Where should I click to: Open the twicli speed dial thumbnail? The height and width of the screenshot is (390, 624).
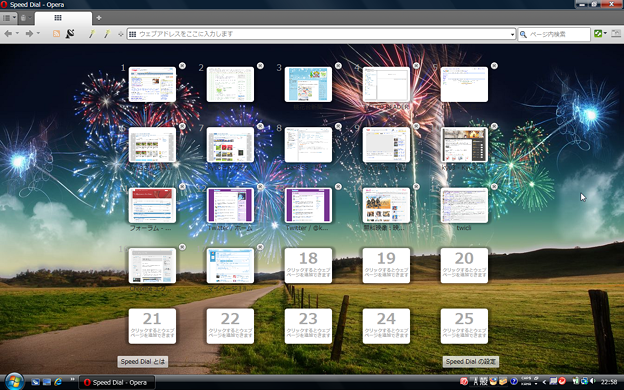(x=464, y=205)
